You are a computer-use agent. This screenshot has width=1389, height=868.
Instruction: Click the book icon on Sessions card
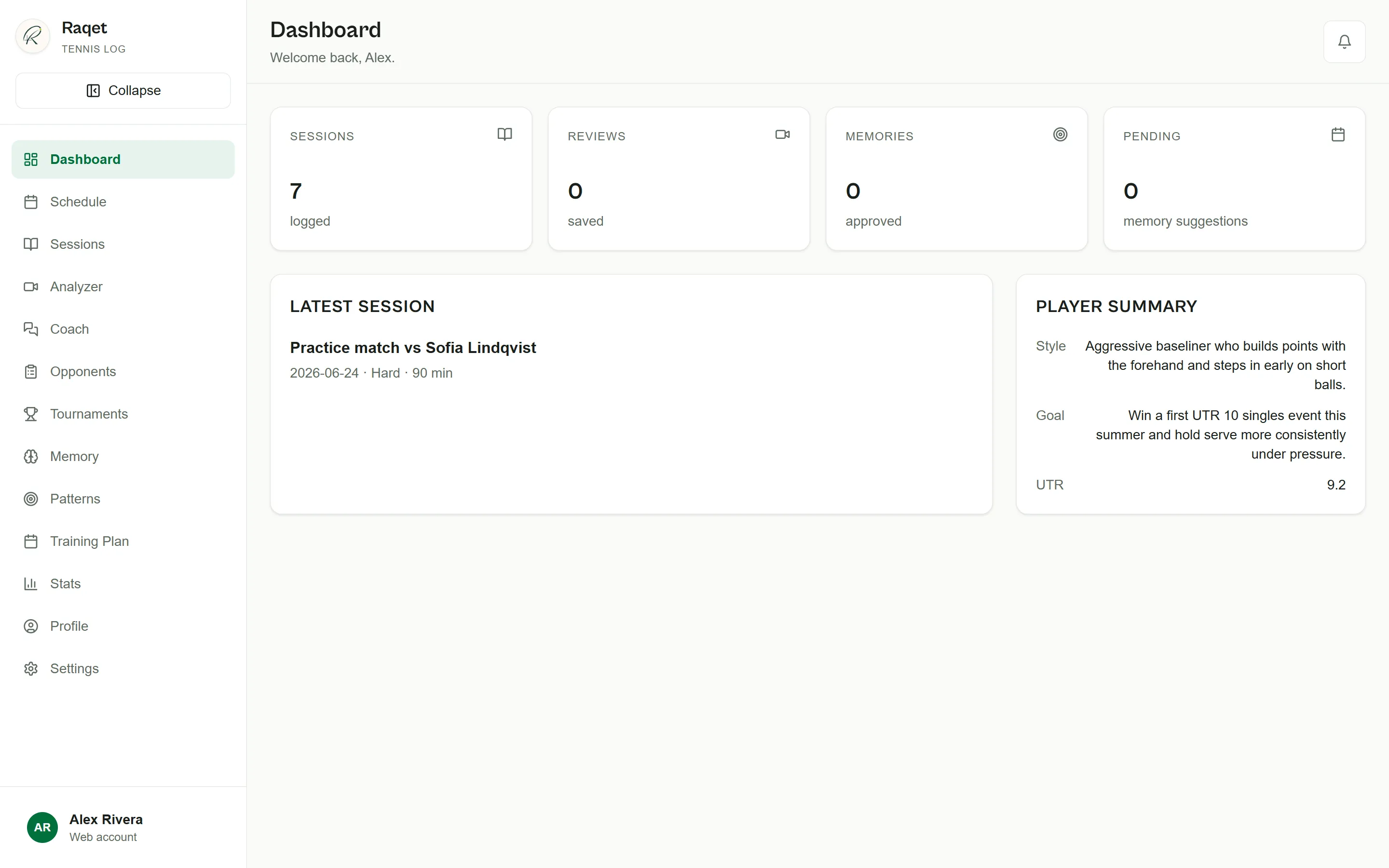point(504,135)
